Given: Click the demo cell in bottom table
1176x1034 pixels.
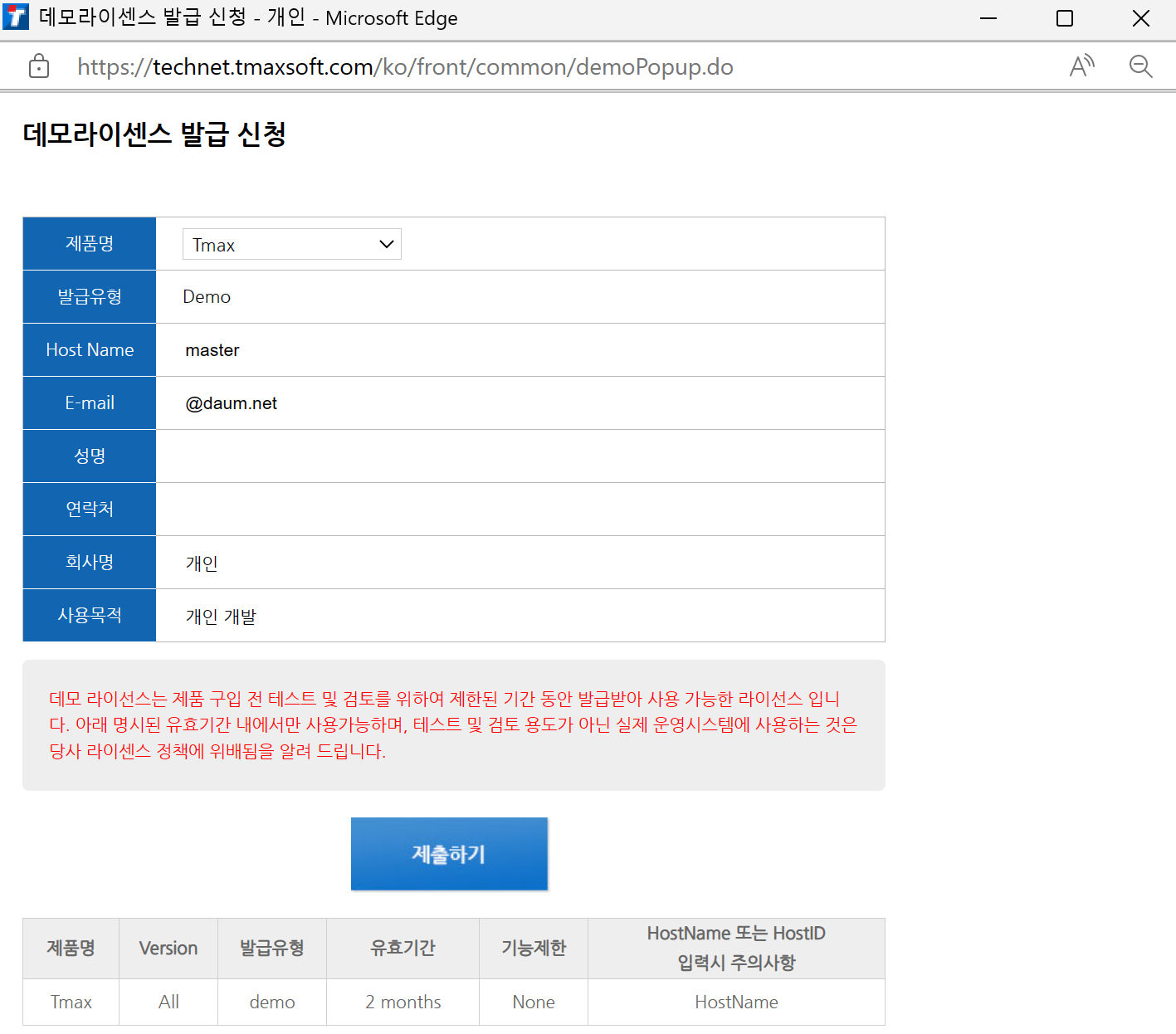Looking at the screenshot, I should pyautogui.click(x=272, y=1002).
